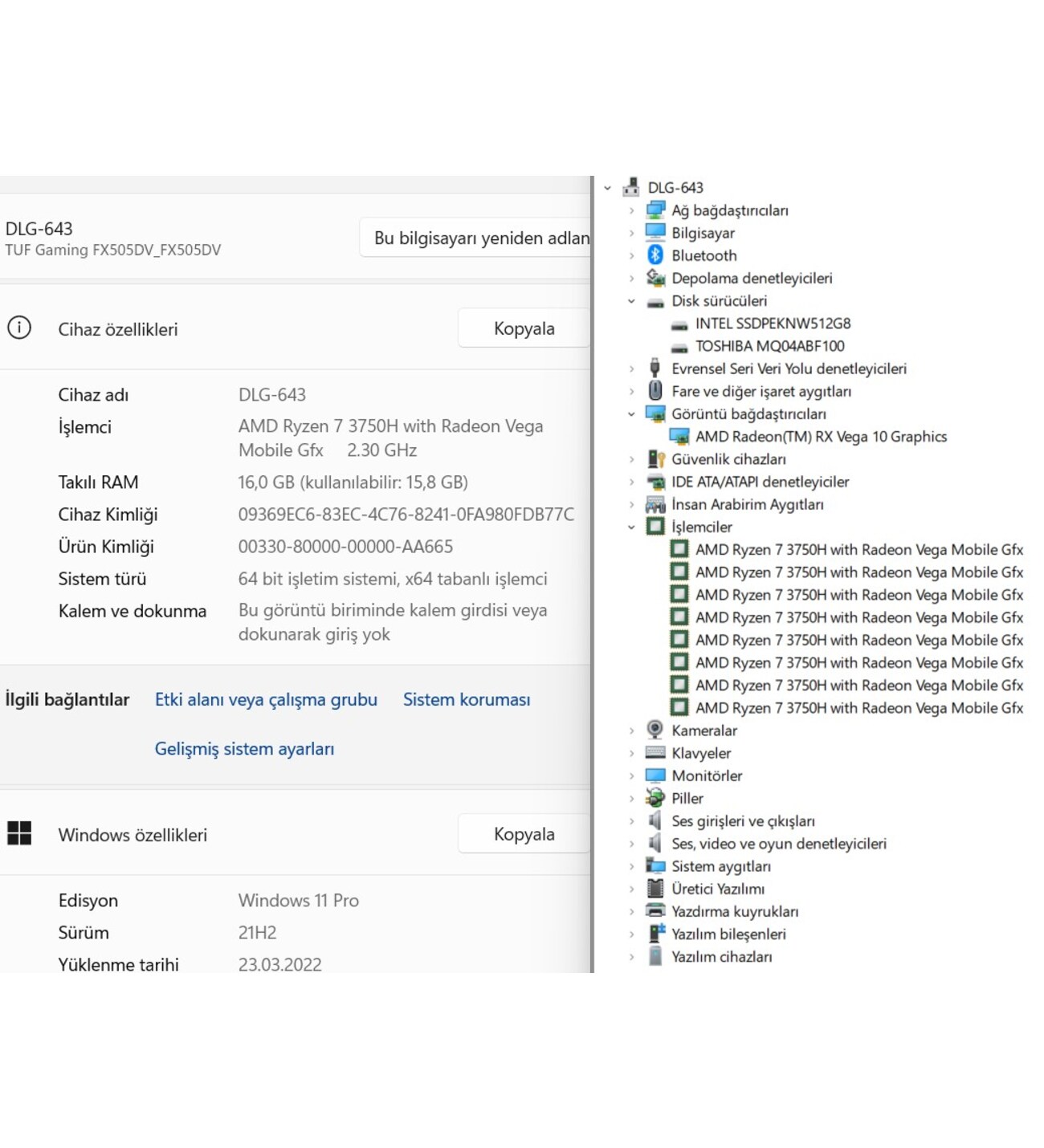Click 'Fare ve diğer işaret aygıtları' label

pos(761,391)
